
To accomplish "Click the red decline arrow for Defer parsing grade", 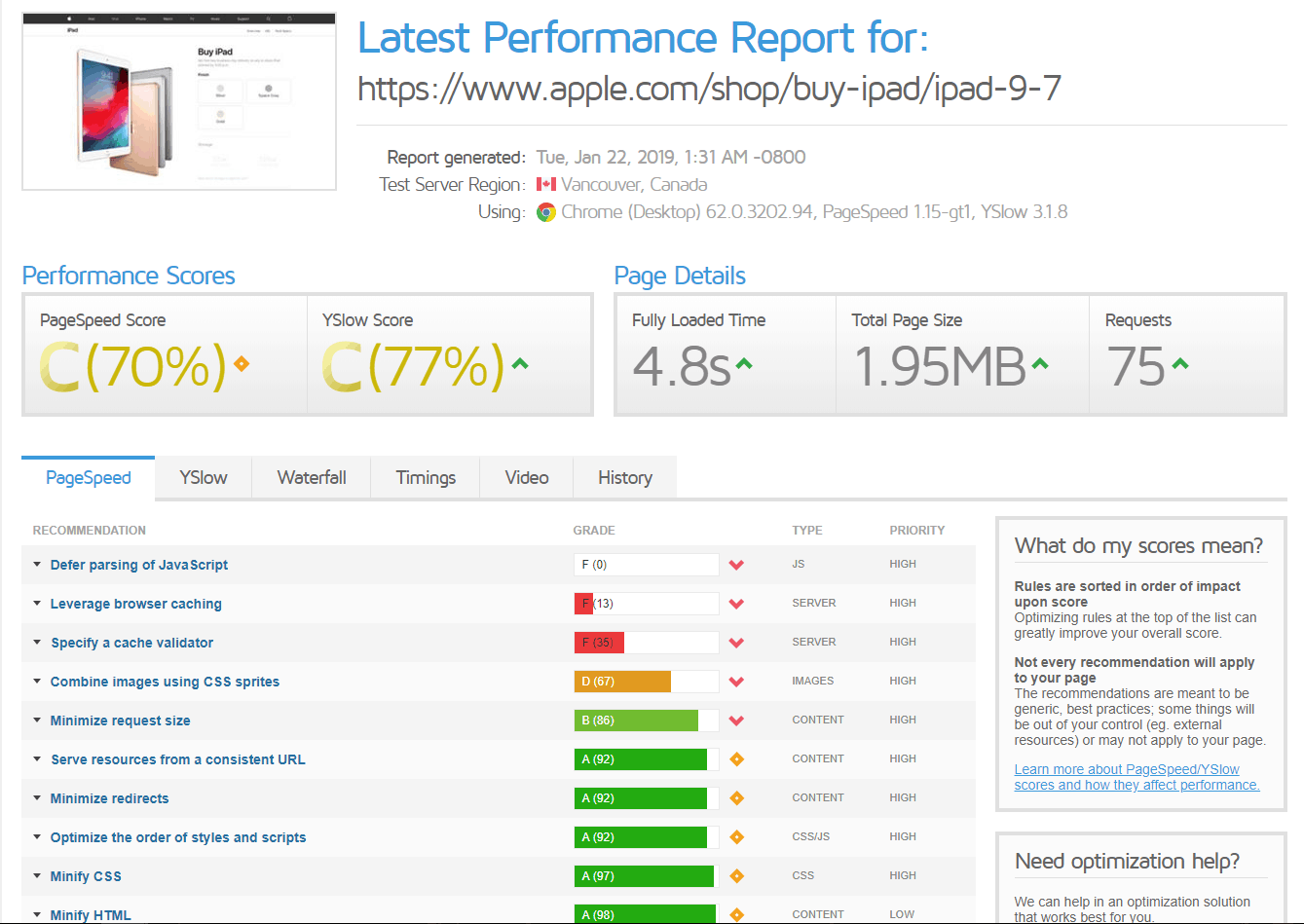I will (x=735, y=564).
